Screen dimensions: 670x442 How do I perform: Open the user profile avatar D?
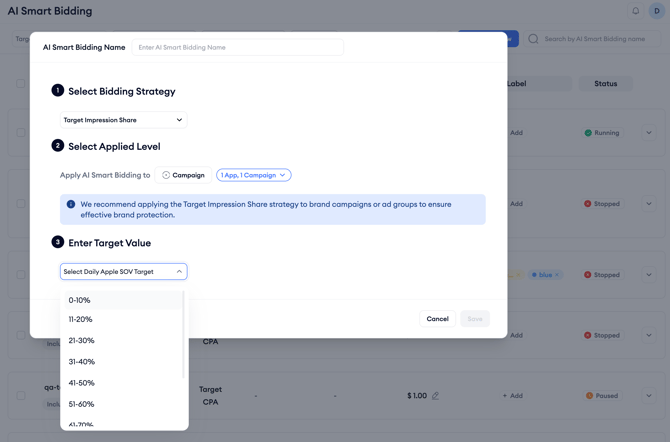click(657, 11)
